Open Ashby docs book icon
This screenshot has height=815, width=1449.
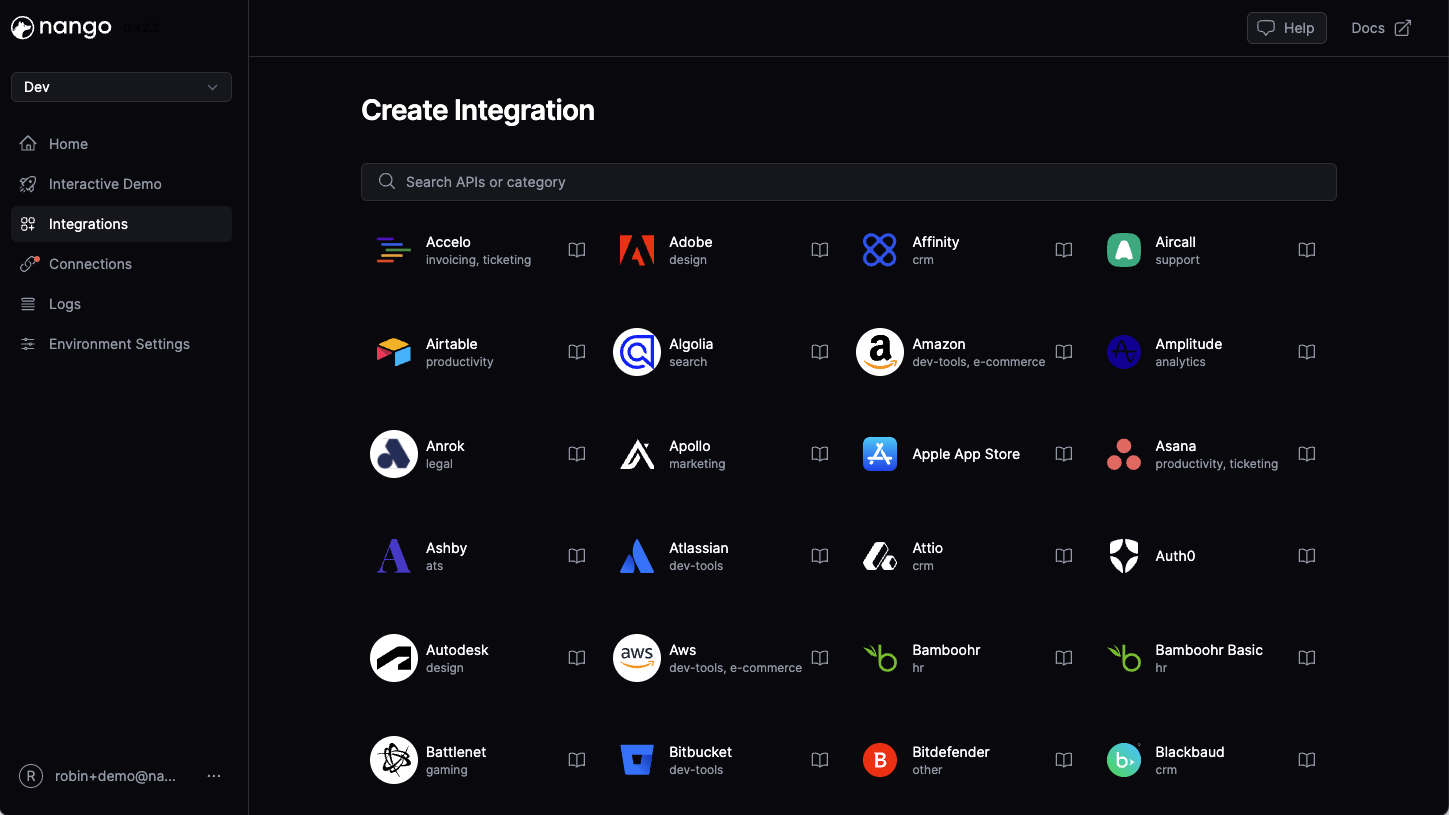coord(577,556)
